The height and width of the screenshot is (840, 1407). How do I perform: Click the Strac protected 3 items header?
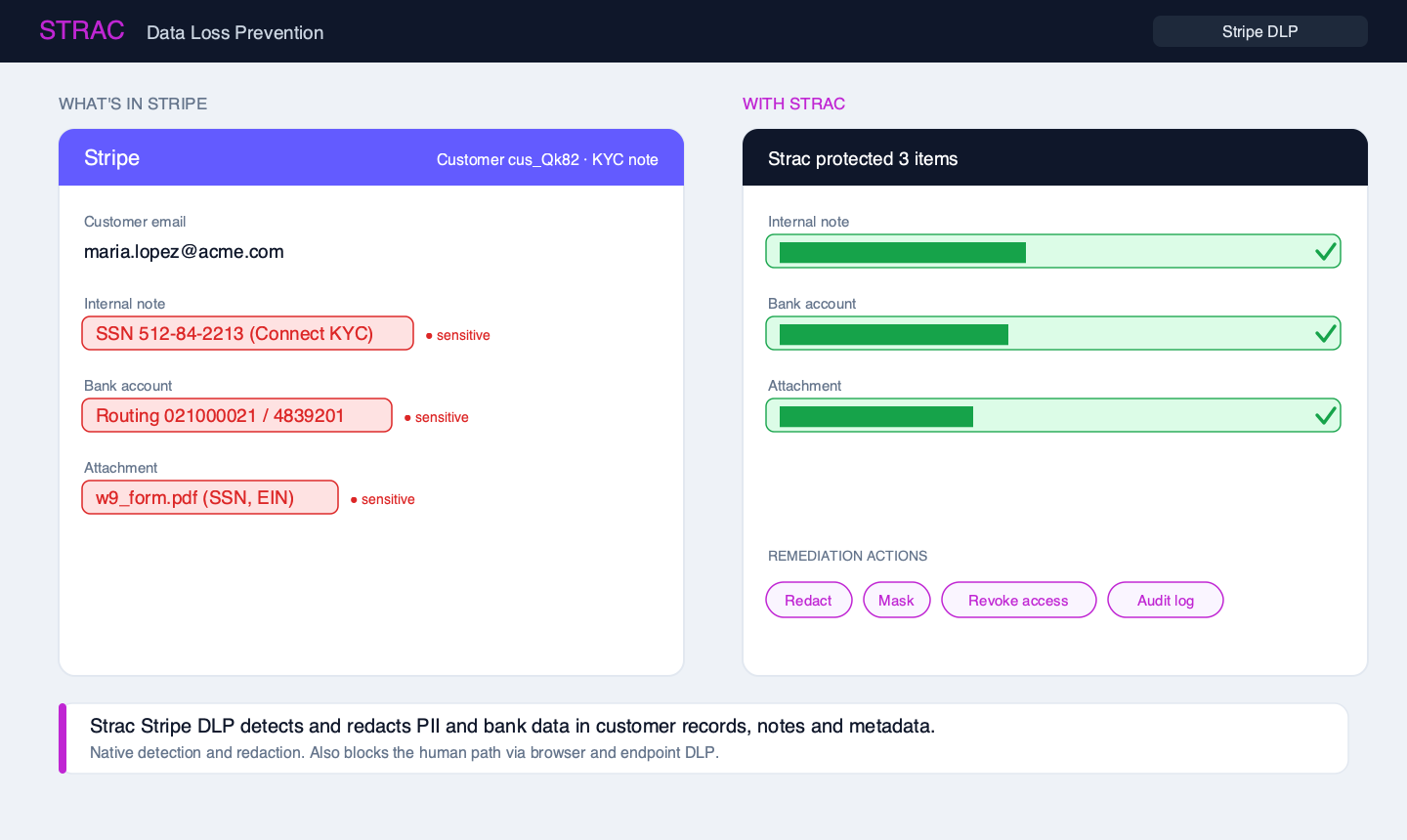(x=863, y=158)
